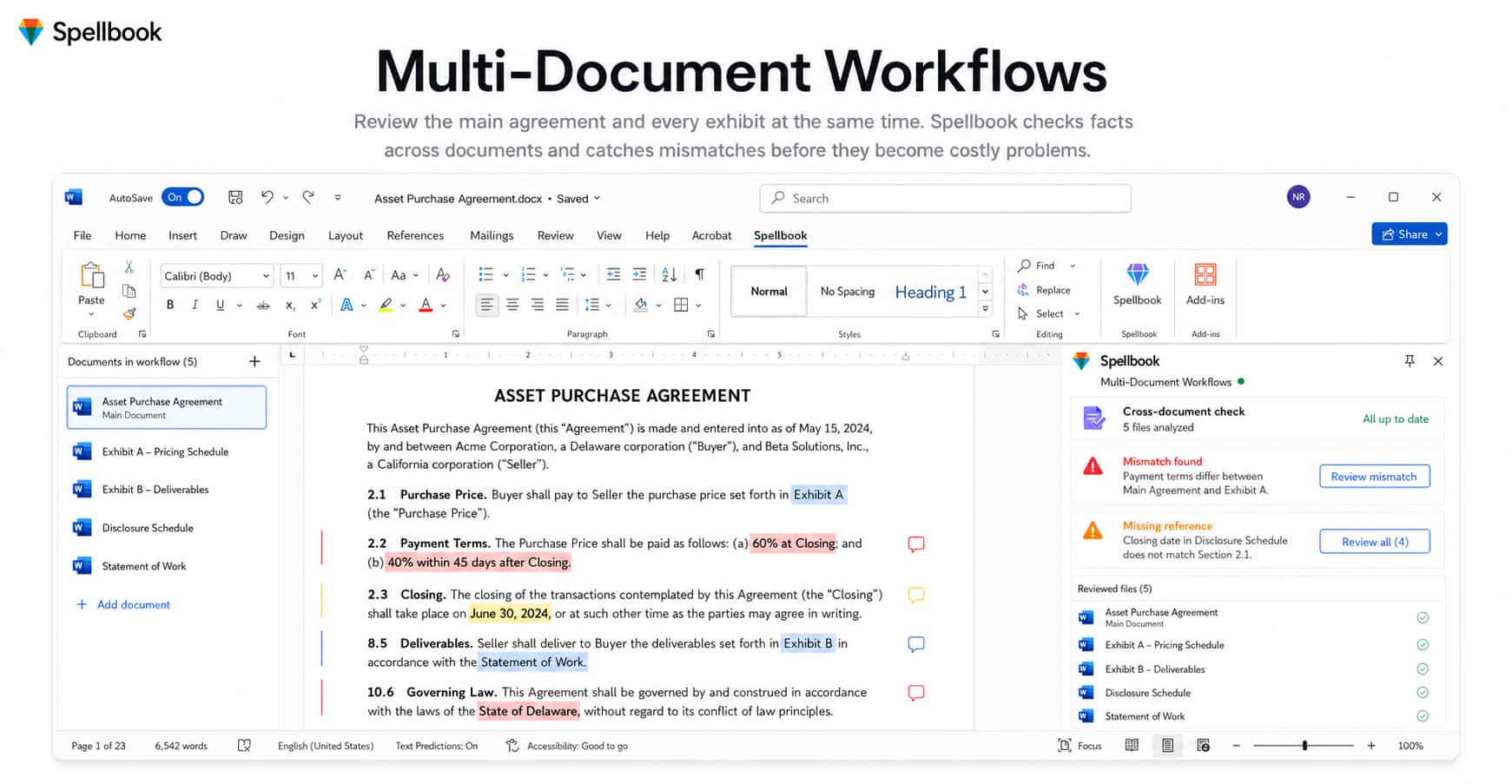Copy selection using the Copy icon

[x=129, y=291]
